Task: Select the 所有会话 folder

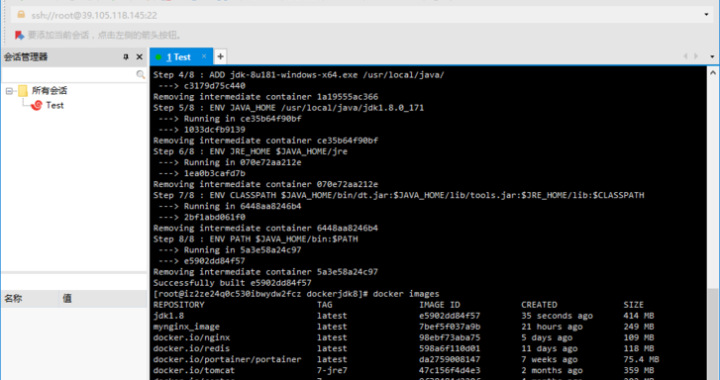Action: point(49,91)
